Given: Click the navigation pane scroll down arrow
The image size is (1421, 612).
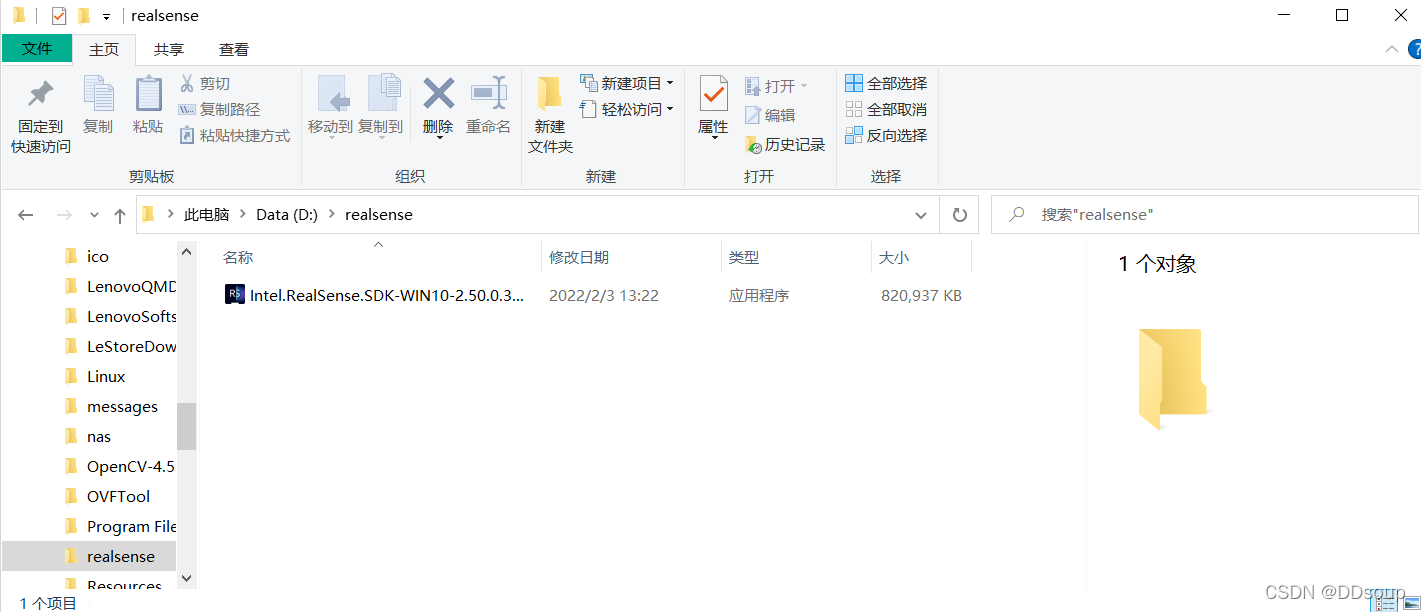Looking at the screenshot, I should click(x=186, y=578).
